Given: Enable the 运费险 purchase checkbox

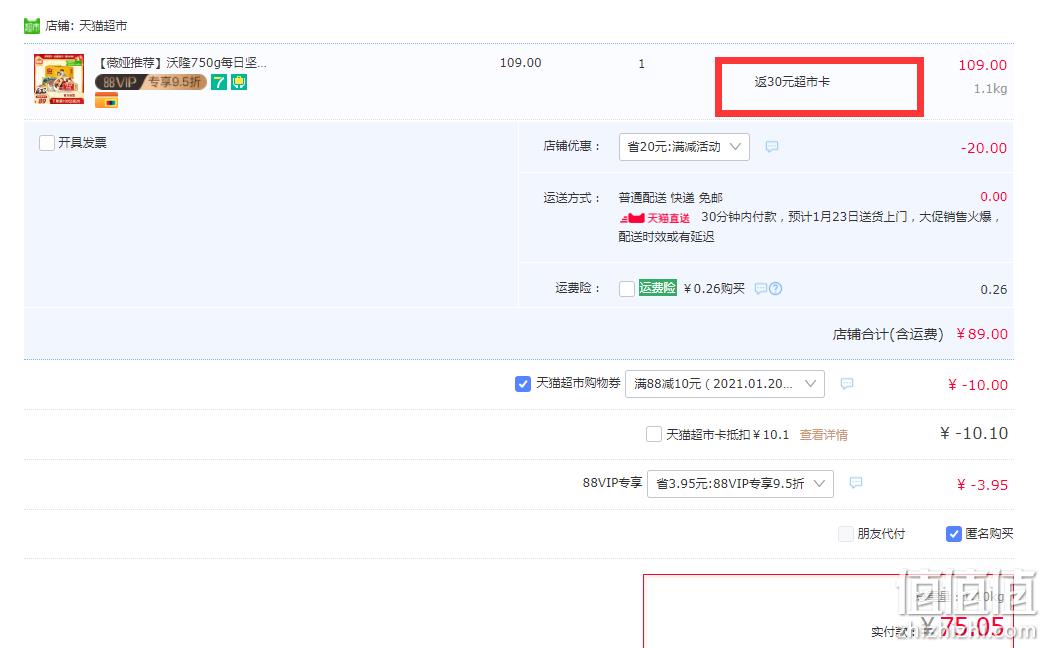Looking at the screenshot, I should tap(626, 288).
